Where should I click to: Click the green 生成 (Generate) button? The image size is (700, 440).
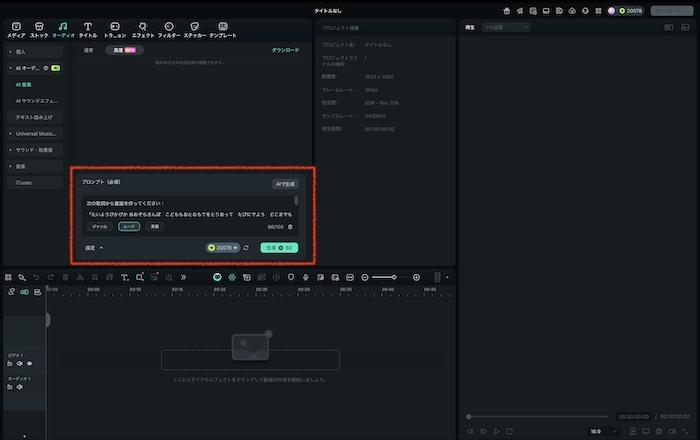(278, 247)
